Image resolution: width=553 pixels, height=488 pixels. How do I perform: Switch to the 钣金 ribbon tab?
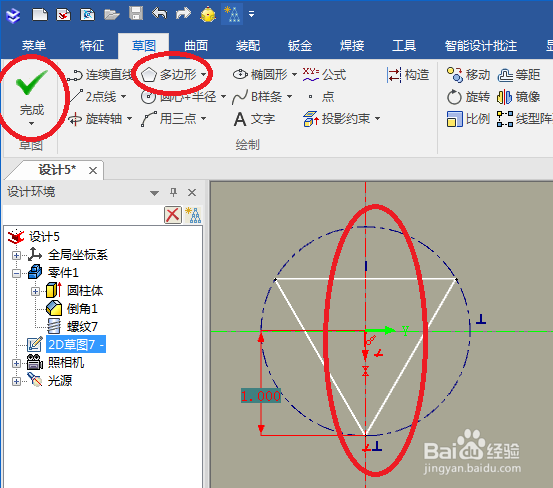tap(300, 45)
